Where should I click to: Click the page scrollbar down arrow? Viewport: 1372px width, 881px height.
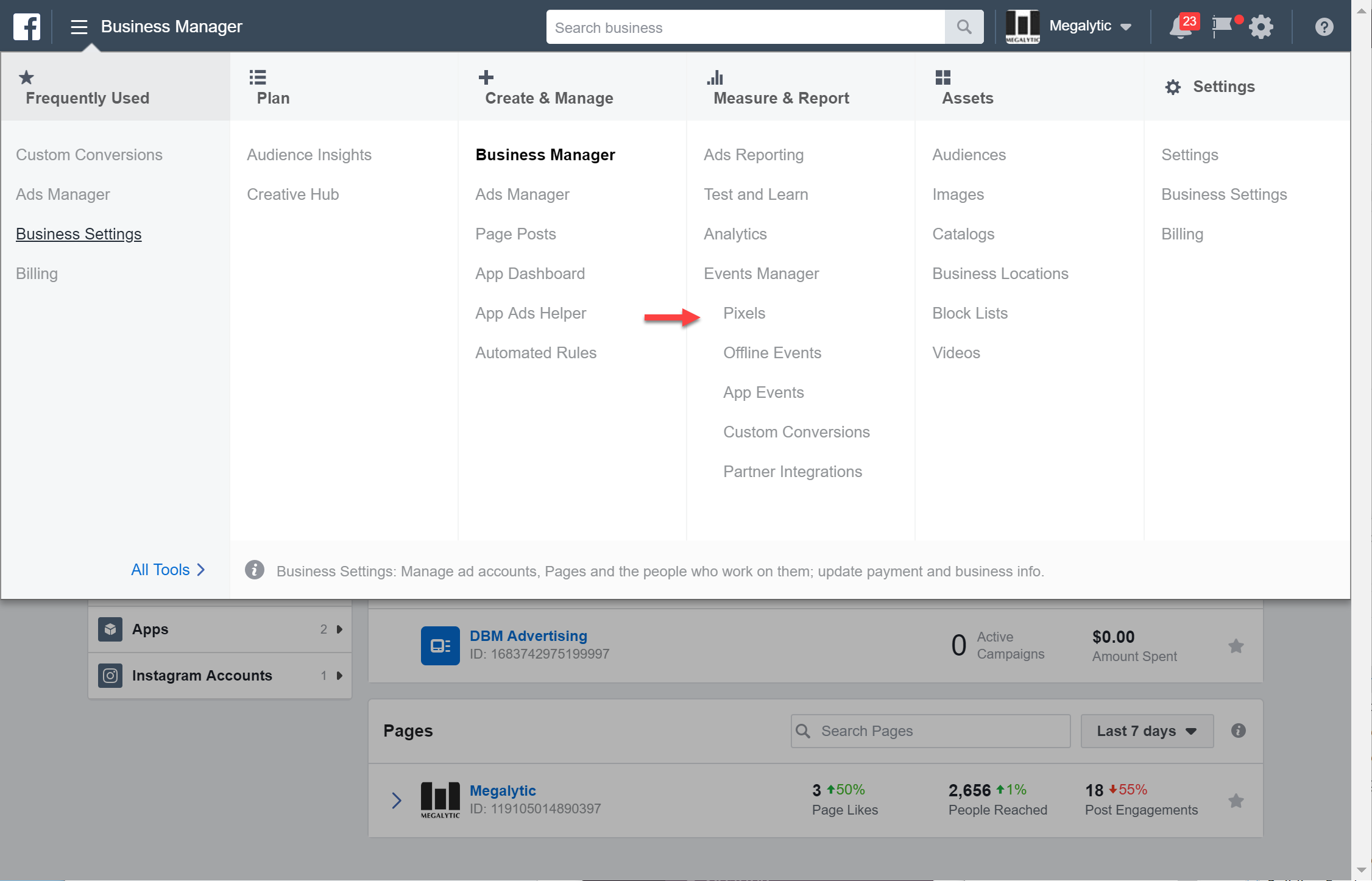coord(1362,870)
